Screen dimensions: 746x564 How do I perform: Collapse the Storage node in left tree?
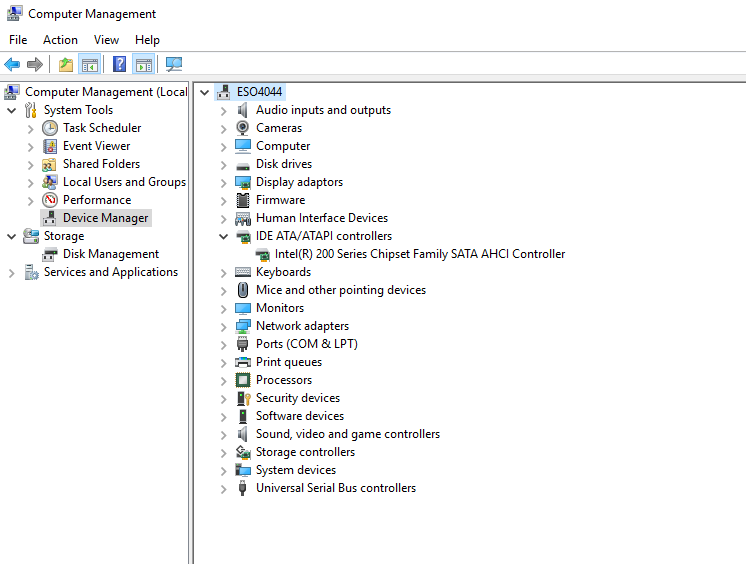coord(12,236)
